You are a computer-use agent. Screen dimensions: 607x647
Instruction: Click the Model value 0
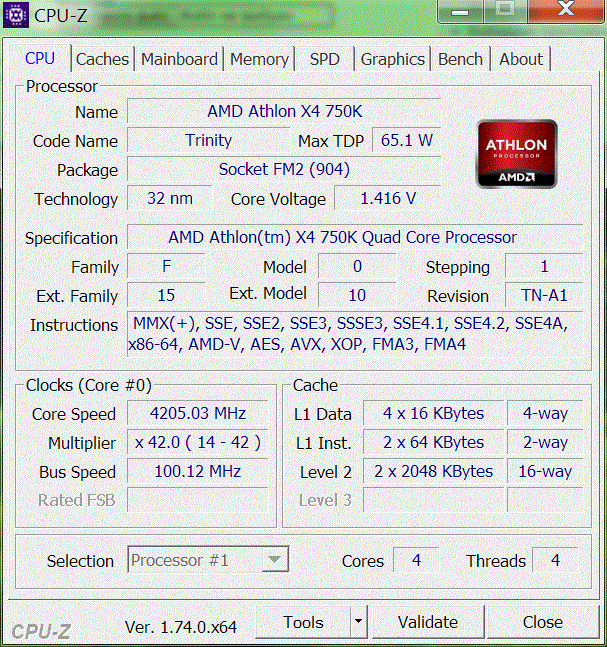coord(357,266)
